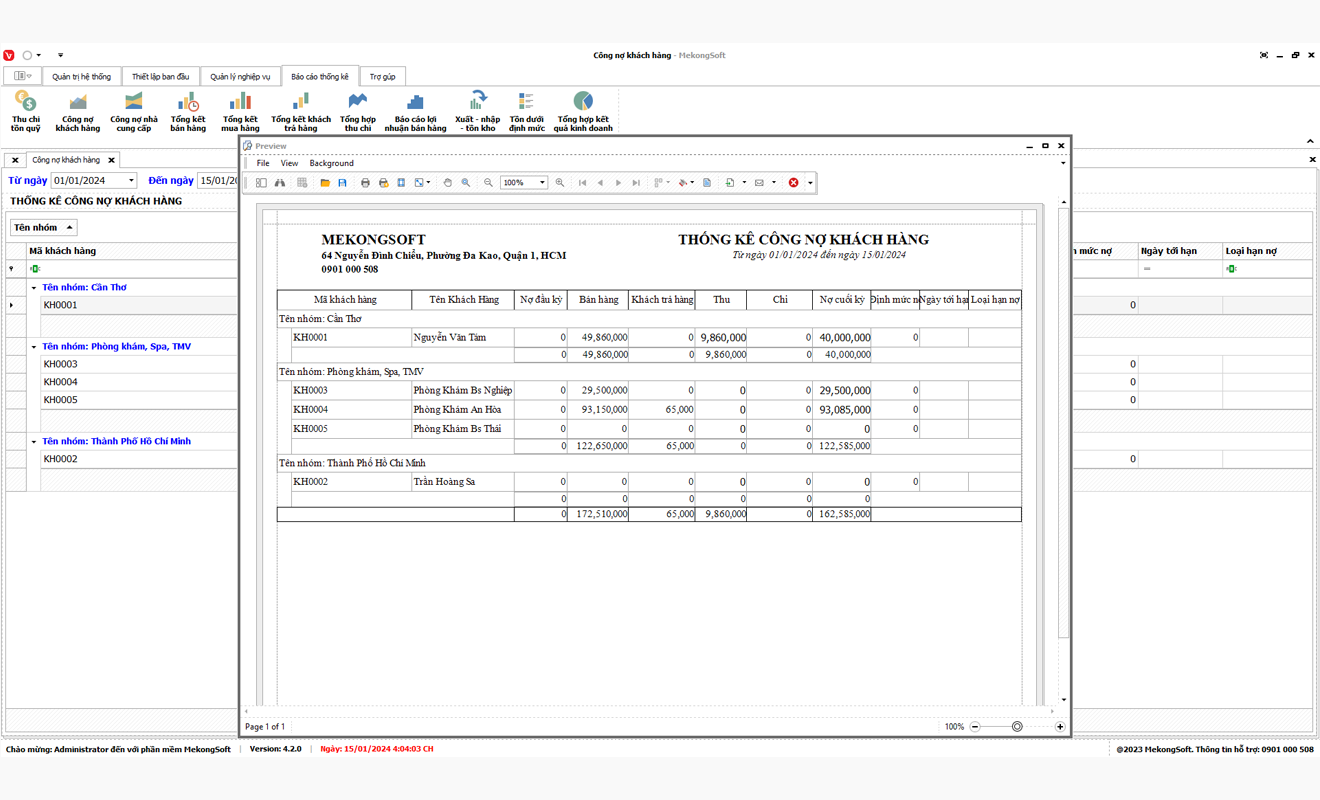1320x800 pixels.
Task: Click the zoom slider plus button
Action: [1060, 727]
